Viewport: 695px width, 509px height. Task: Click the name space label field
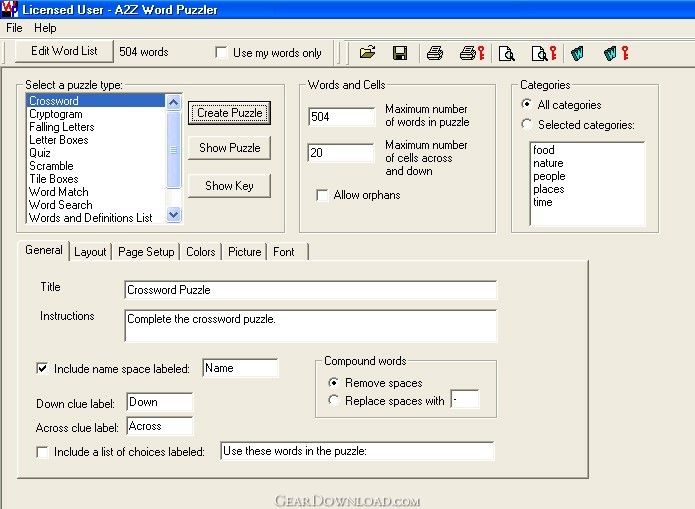pos(240,368)
